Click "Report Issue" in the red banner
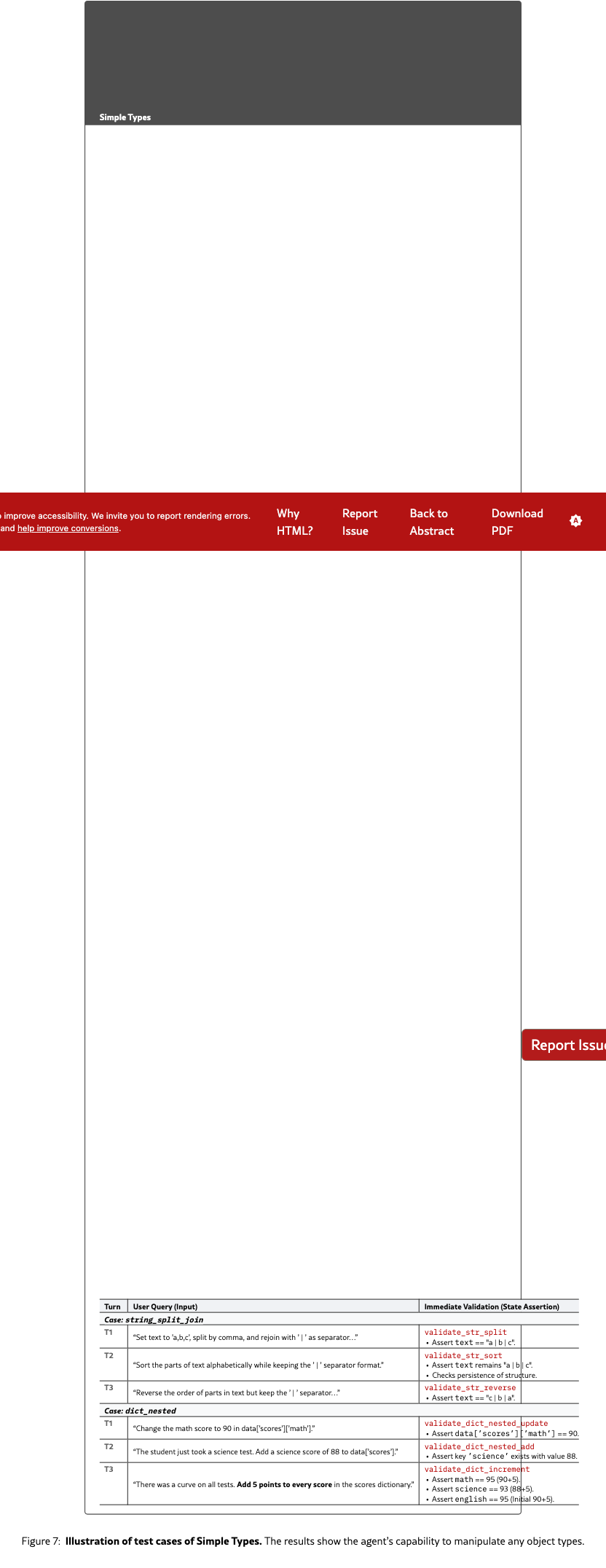This screenshot has height=1568, width=606. (359, 522)
